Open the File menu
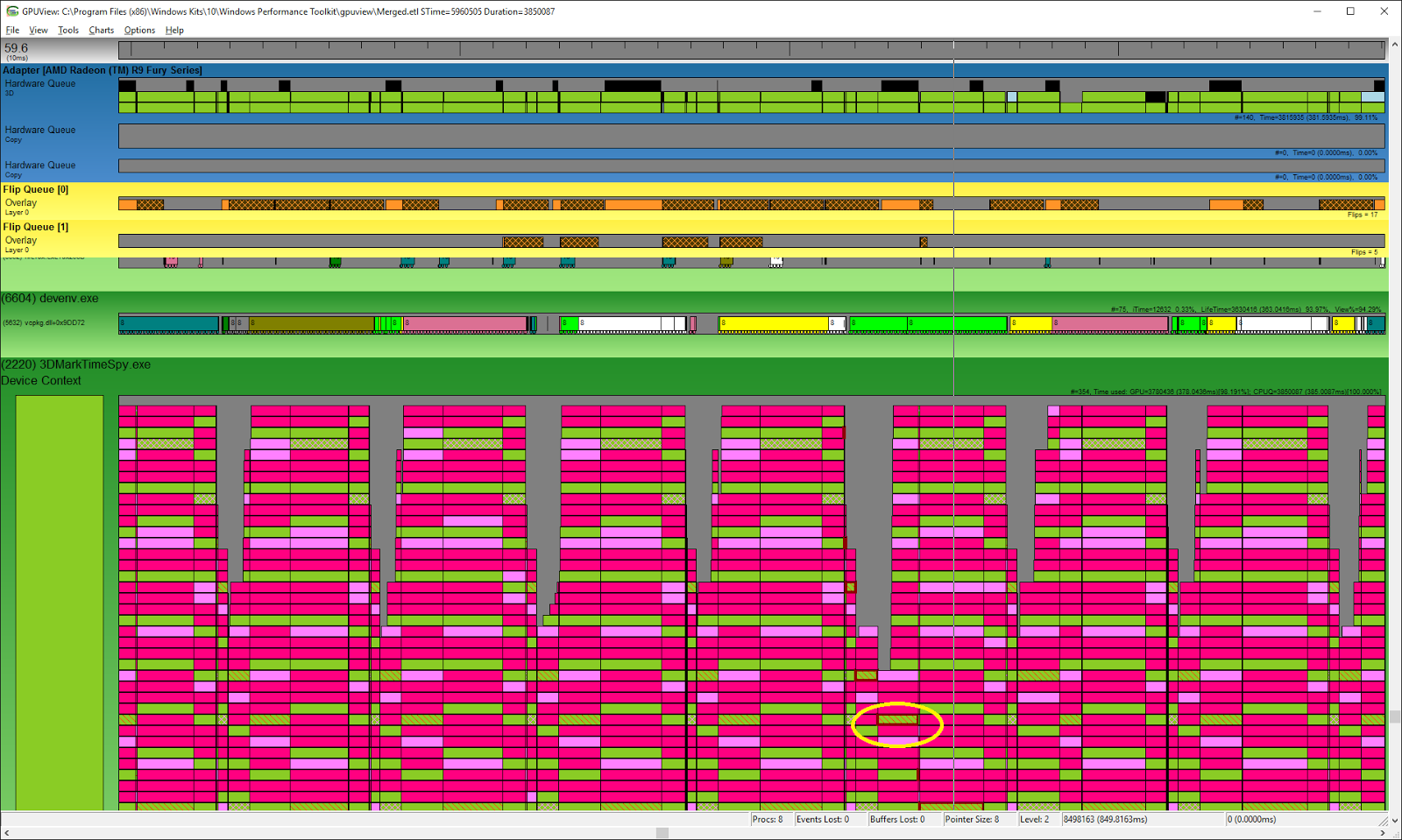 pos(12,30)
